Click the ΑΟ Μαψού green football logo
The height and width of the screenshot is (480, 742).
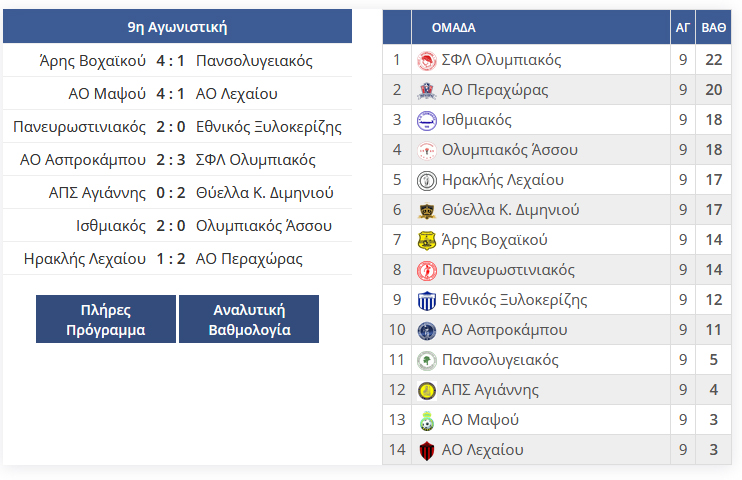426,420
